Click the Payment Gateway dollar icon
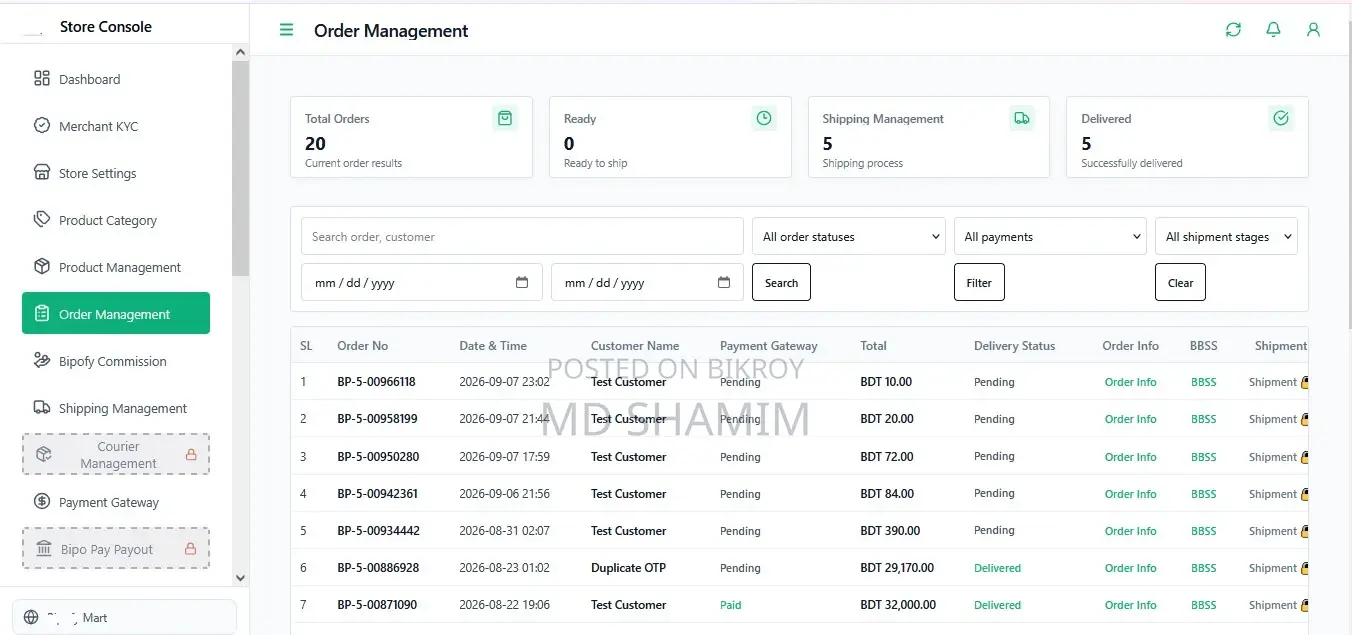Viewport: 1352px width, 635px height. click(42, 501)
